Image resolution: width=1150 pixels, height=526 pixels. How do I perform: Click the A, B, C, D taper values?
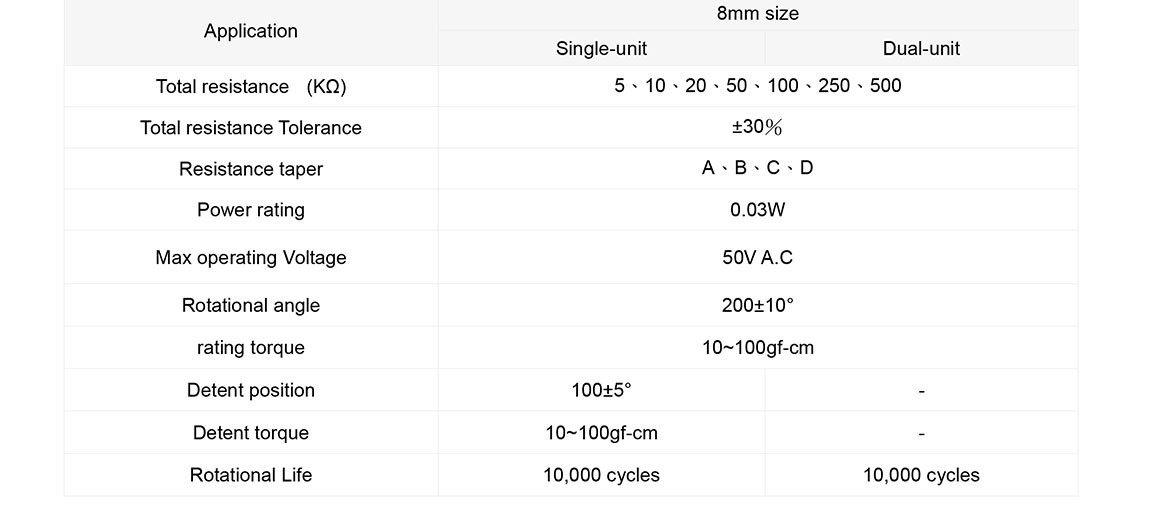[757, 168]
